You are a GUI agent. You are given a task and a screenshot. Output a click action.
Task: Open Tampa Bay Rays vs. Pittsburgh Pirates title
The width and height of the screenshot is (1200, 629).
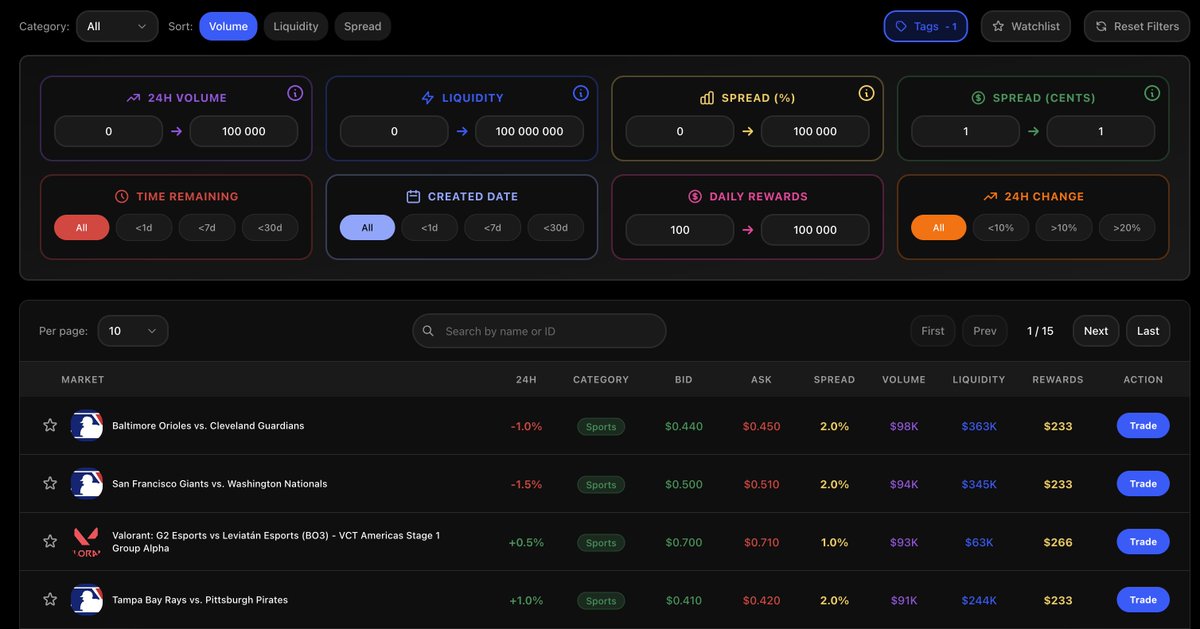[200, 600]
